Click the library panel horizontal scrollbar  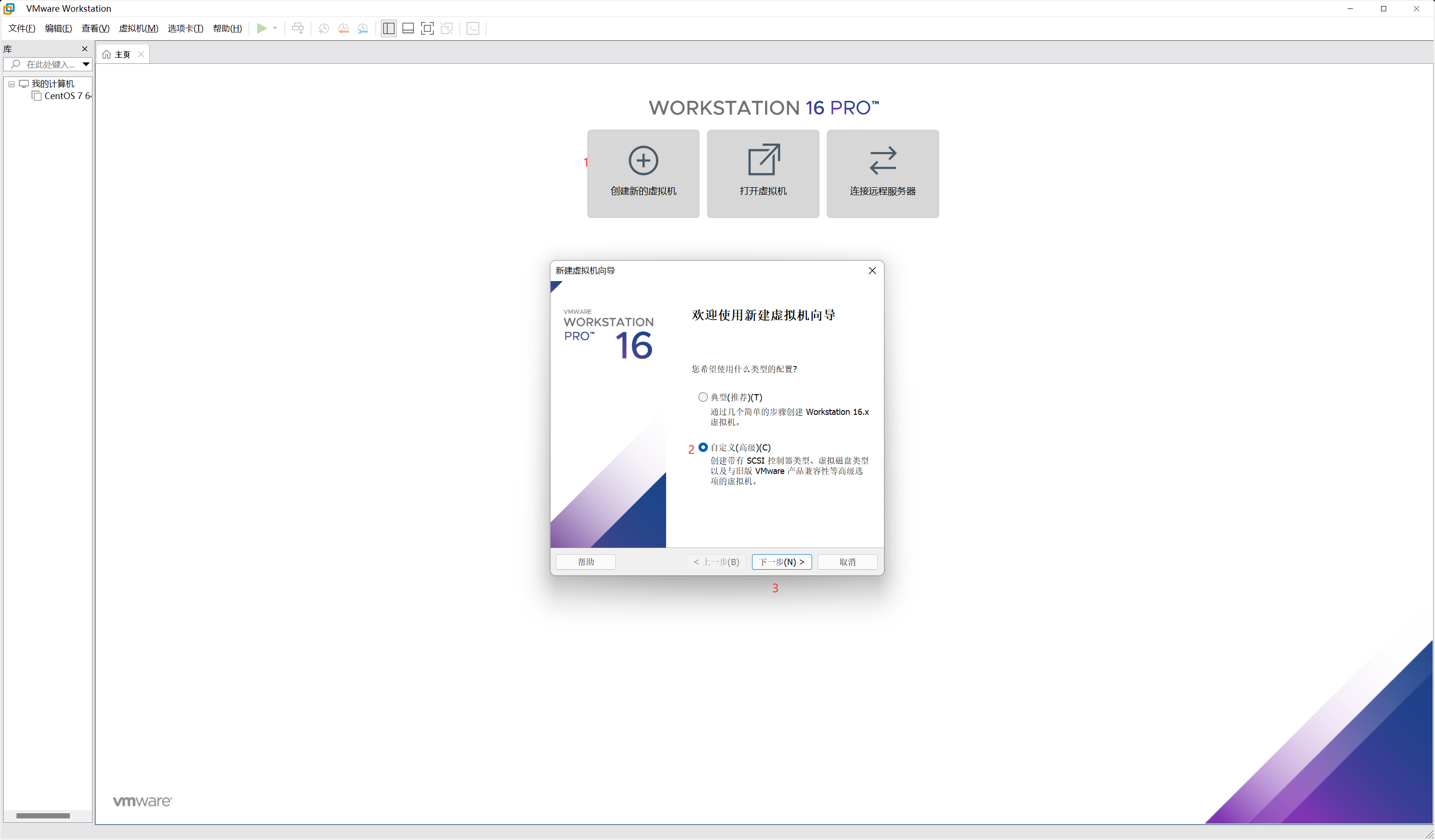click(x=43, y=815)
